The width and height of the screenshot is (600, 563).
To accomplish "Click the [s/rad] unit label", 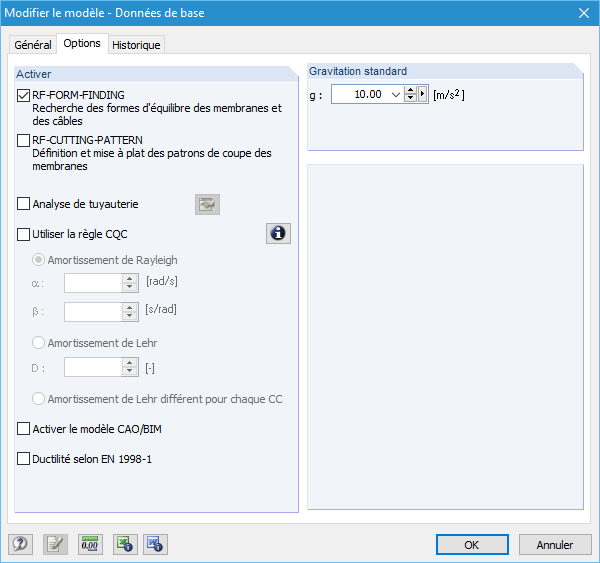I will [161, 309].
